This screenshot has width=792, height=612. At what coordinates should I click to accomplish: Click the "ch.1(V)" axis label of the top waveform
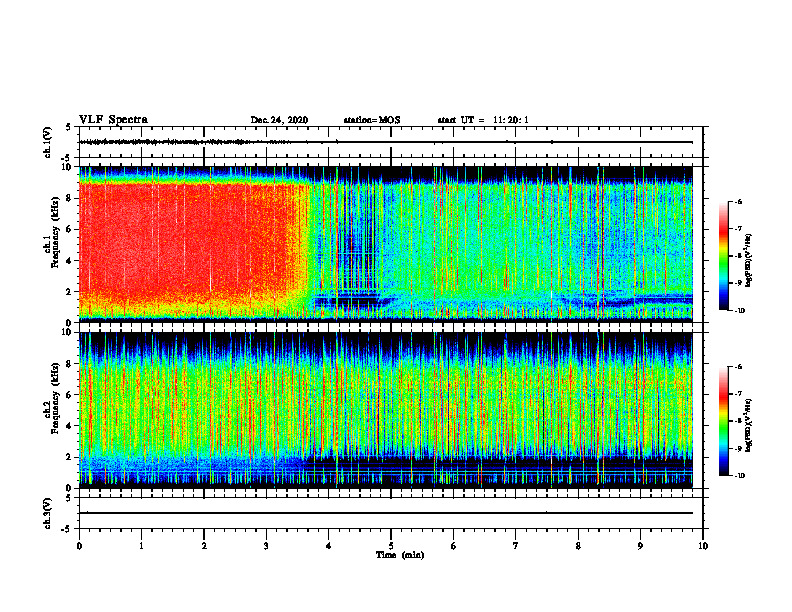pyautogui.click(x=48, y=142)
